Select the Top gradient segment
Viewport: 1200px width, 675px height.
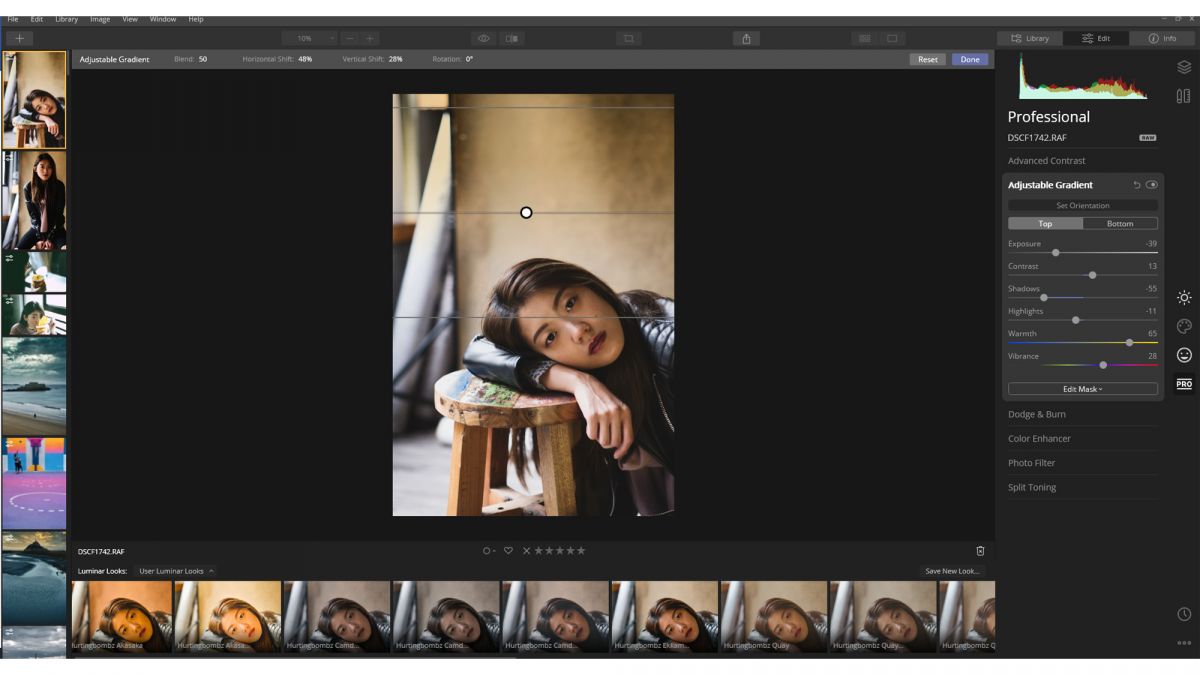[1045, 224]
